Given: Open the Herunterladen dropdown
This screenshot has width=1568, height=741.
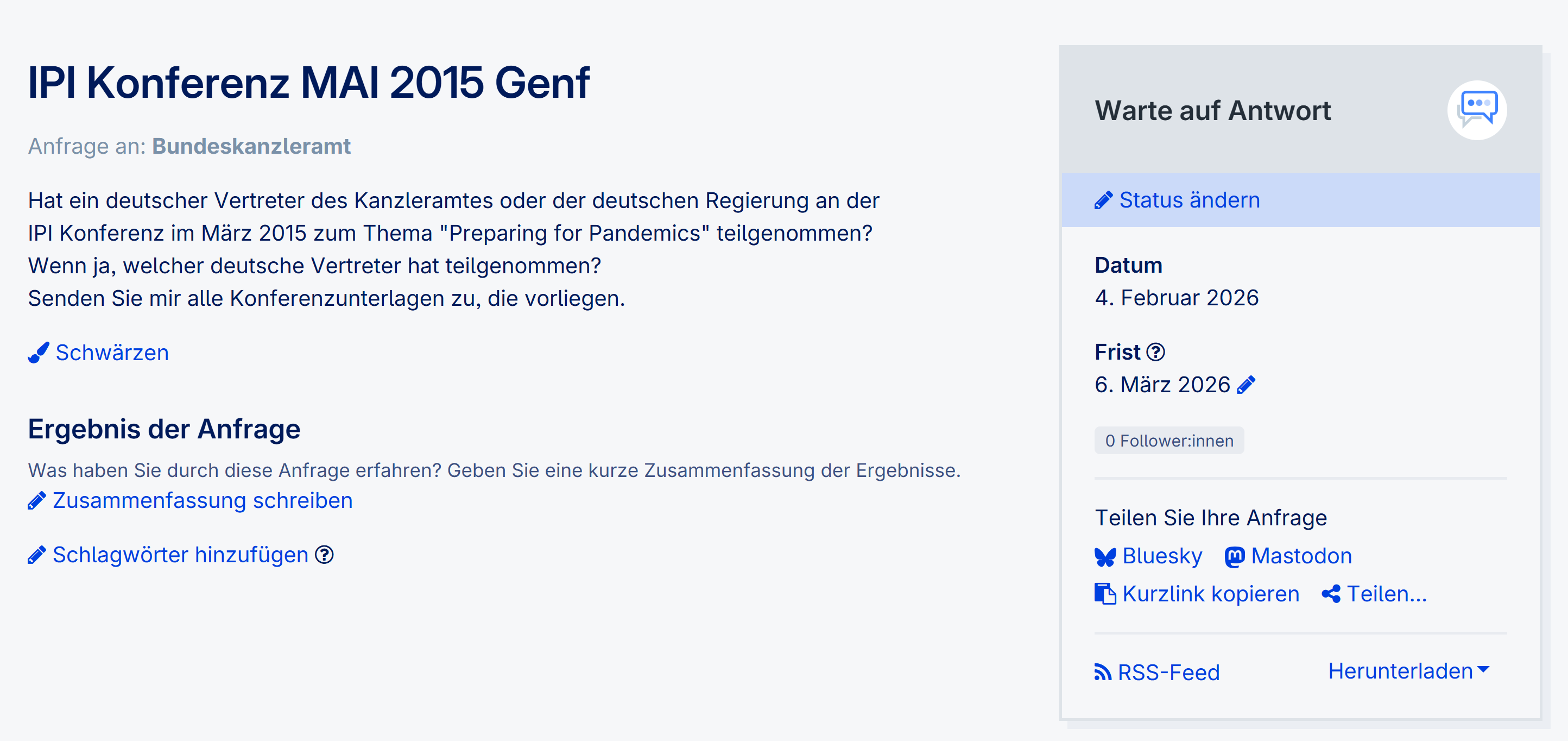Looking at the screenshot, I should 1400,671.
